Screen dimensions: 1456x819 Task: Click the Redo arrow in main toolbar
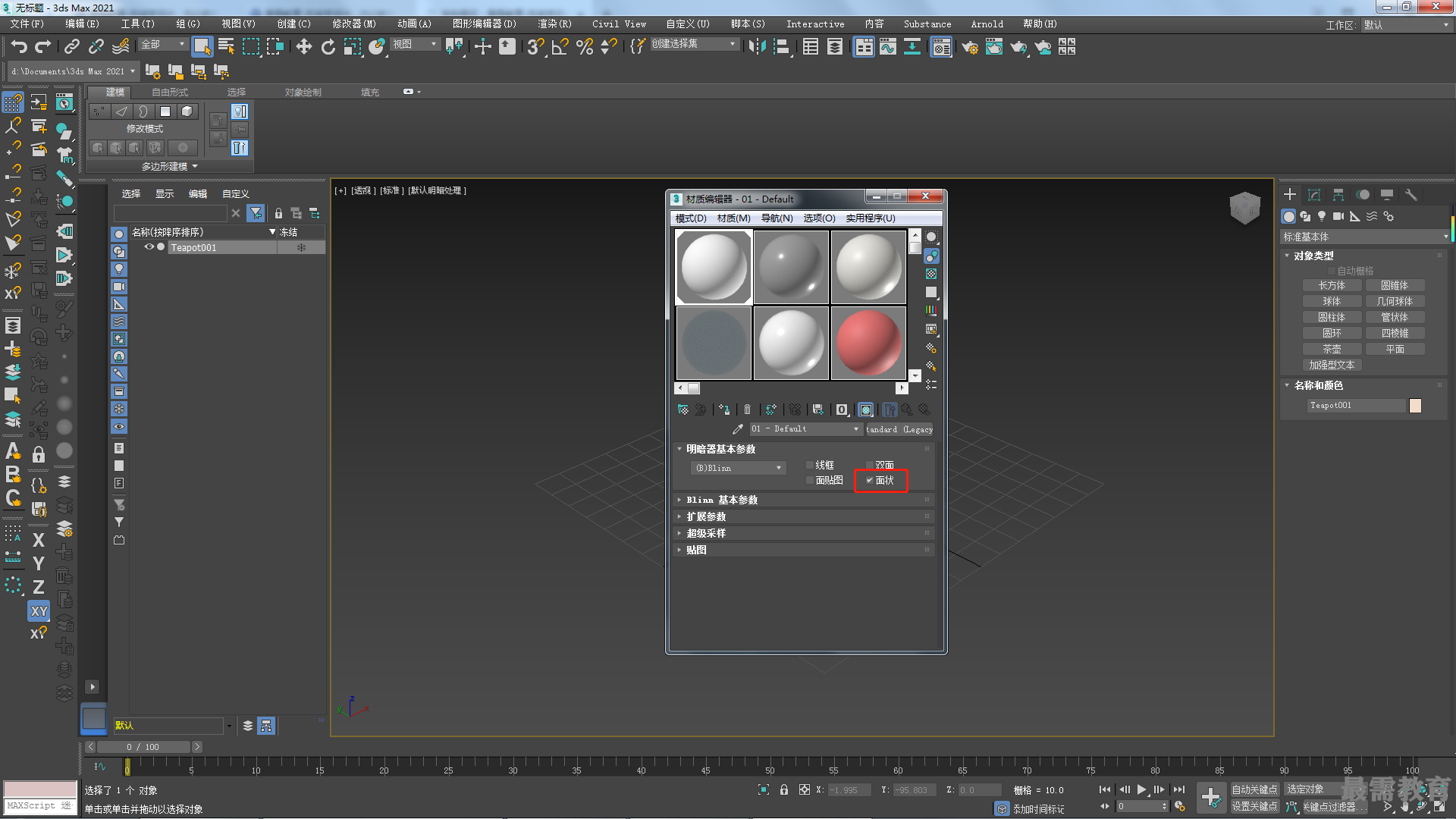43,47
